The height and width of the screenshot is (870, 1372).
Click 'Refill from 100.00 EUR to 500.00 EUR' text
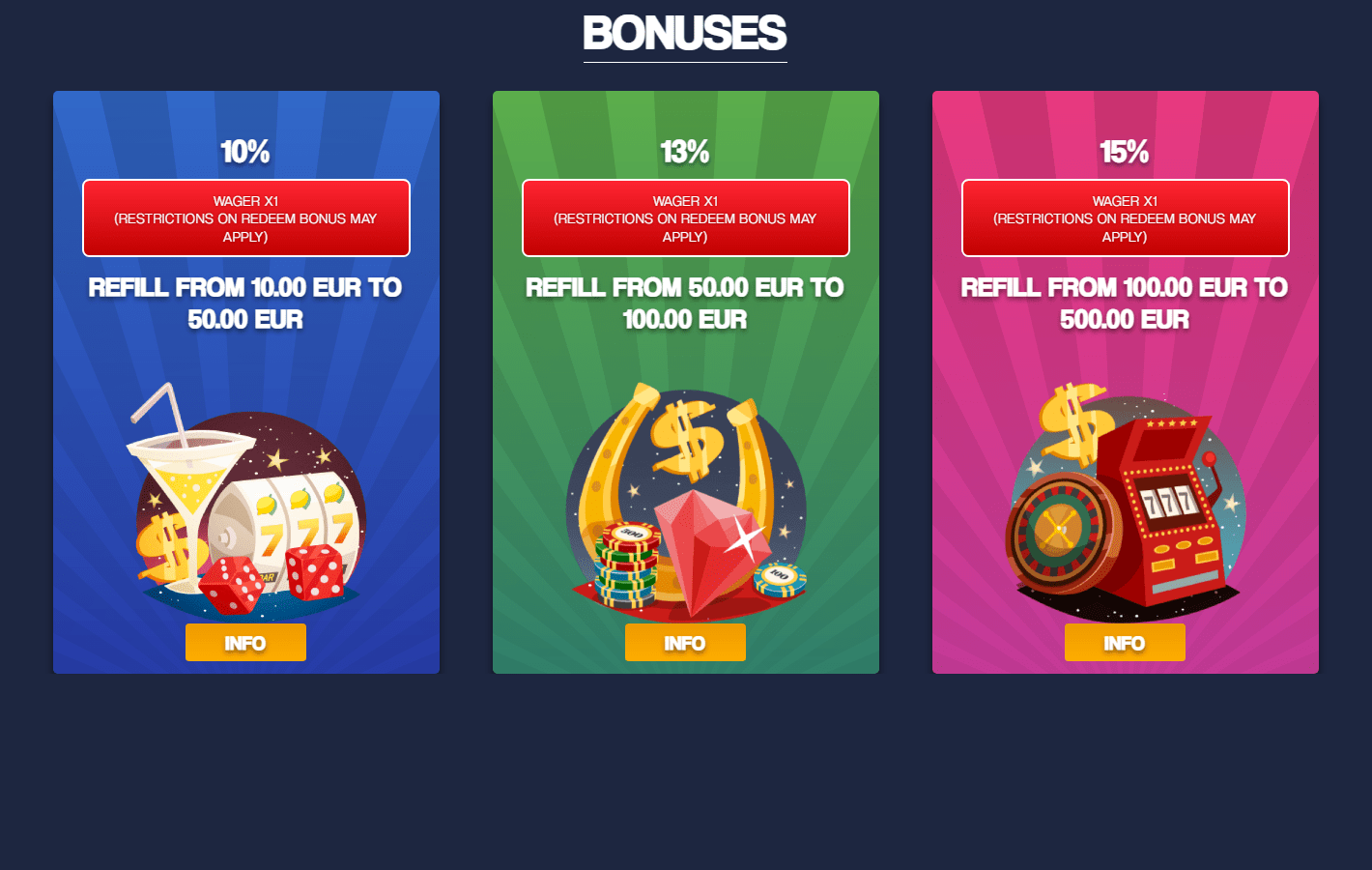(x=1125, y=303)
